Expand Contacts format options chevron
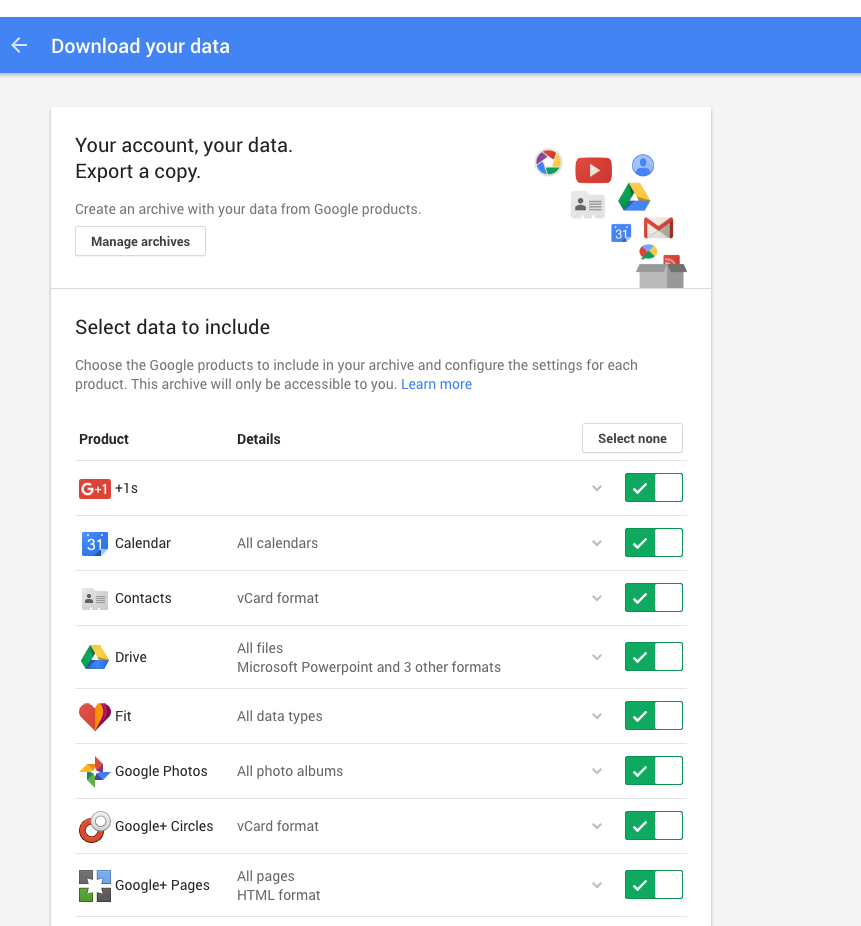 pyautogui.click(x=597, y=598)
